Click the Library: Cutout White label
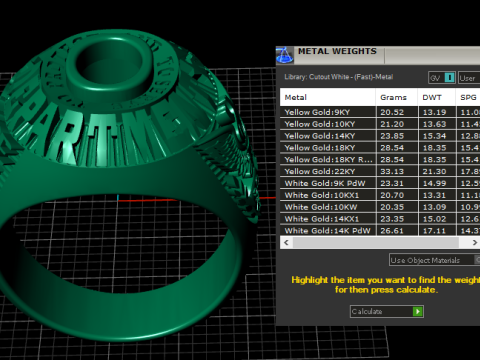The width and height of the screenshot is (480, 360). click(338, 77)
